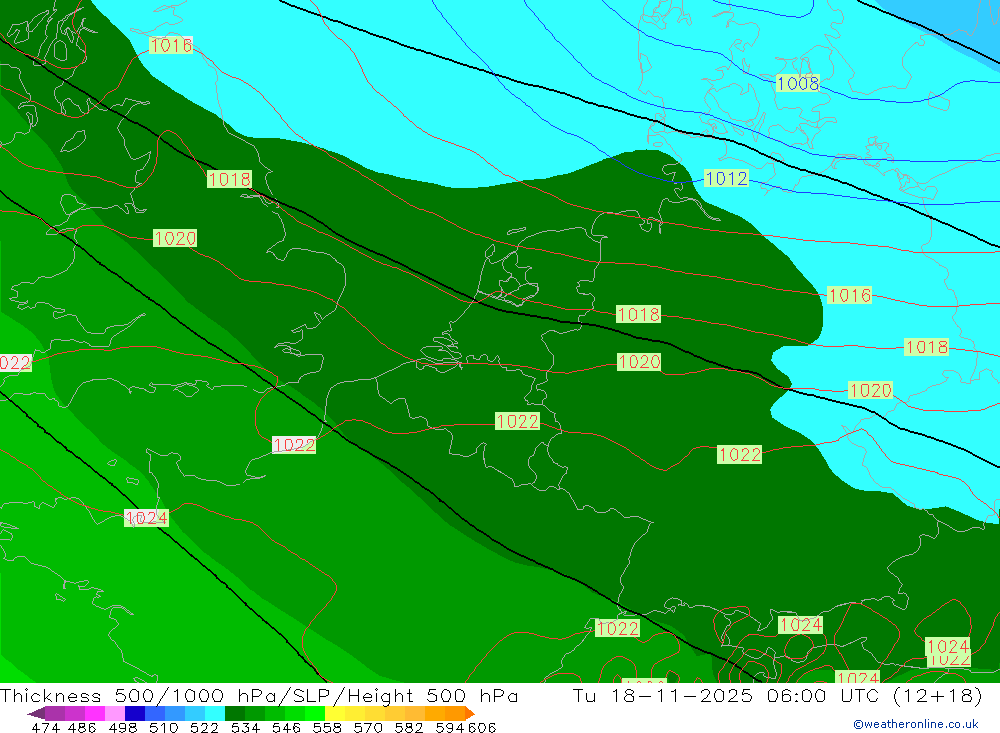Screen dimensions: 1000x733
Task: Click the 1022 label in the map center
Action: pyautogui.click(x=517, y=421)
